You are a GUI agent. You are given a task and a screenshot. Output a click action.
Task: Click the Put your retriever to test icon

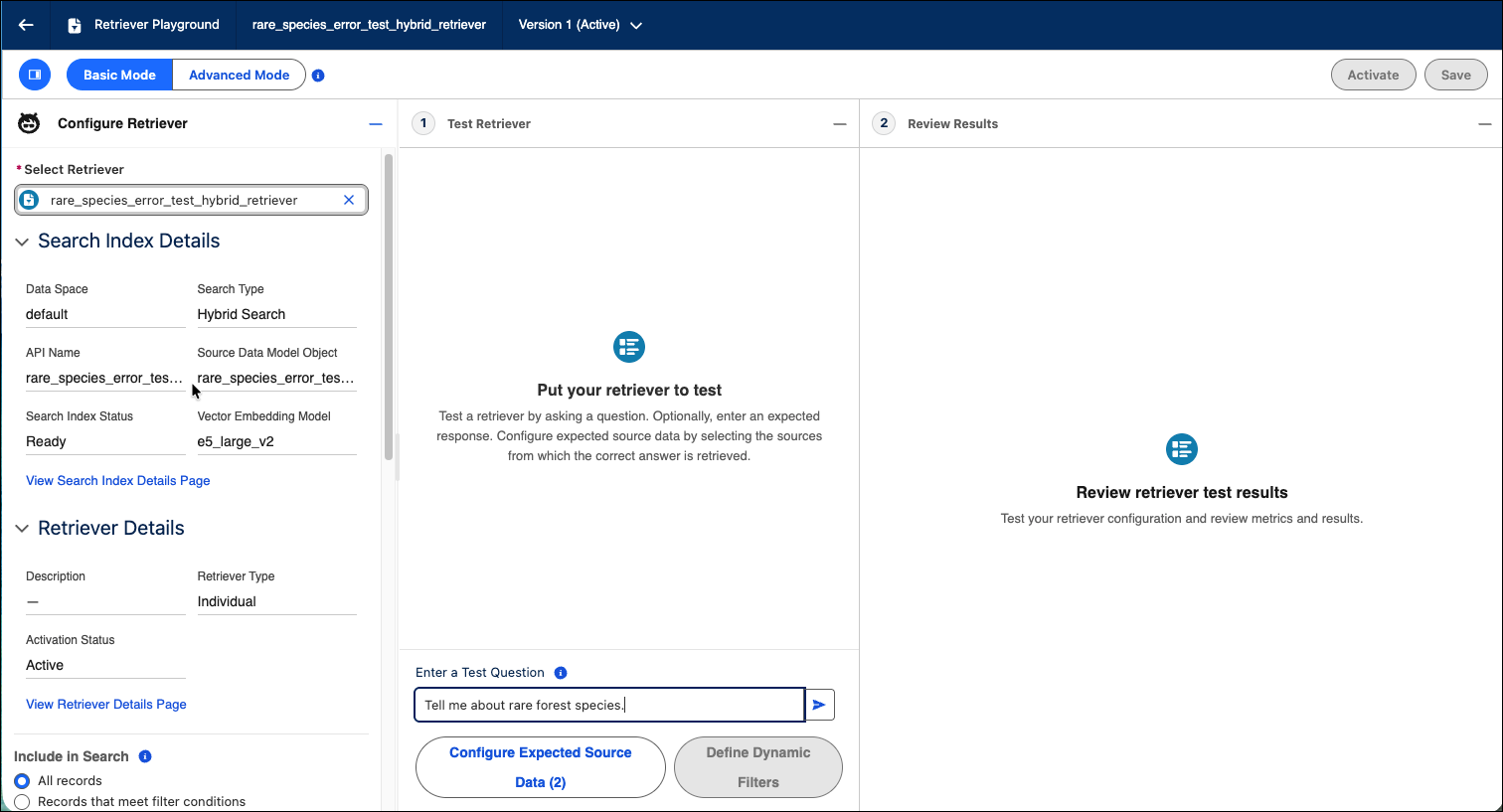click(x=629, y=347)
